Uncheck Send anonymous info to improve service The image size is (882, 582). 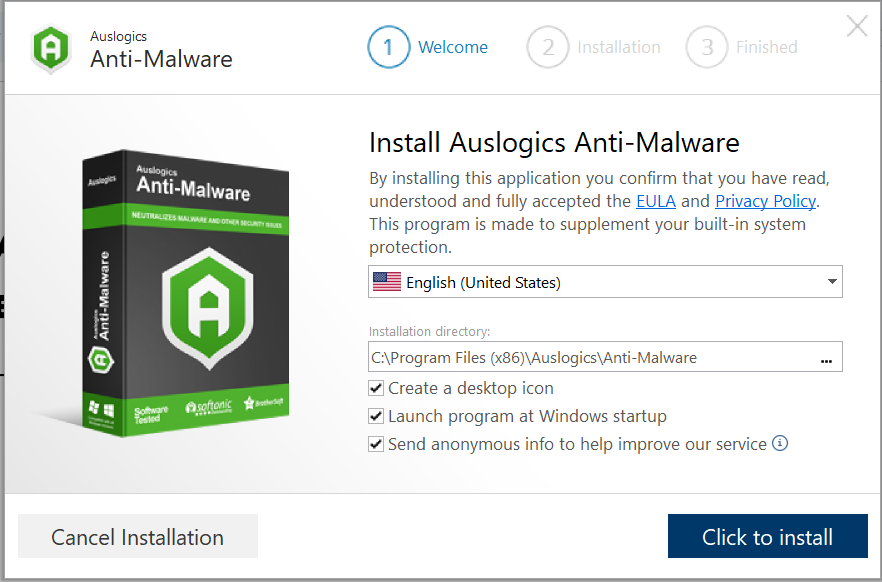click(x=376, y=443)
